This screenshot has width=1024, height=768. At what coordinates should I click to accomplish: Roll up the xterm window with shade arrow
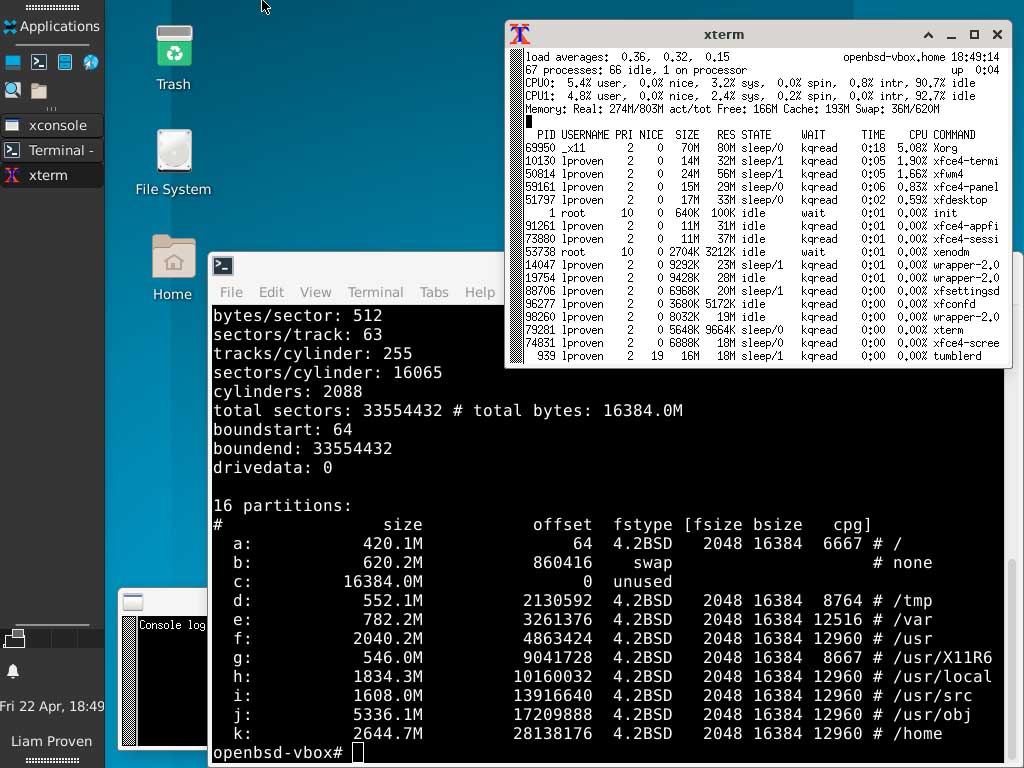(928, 34)
